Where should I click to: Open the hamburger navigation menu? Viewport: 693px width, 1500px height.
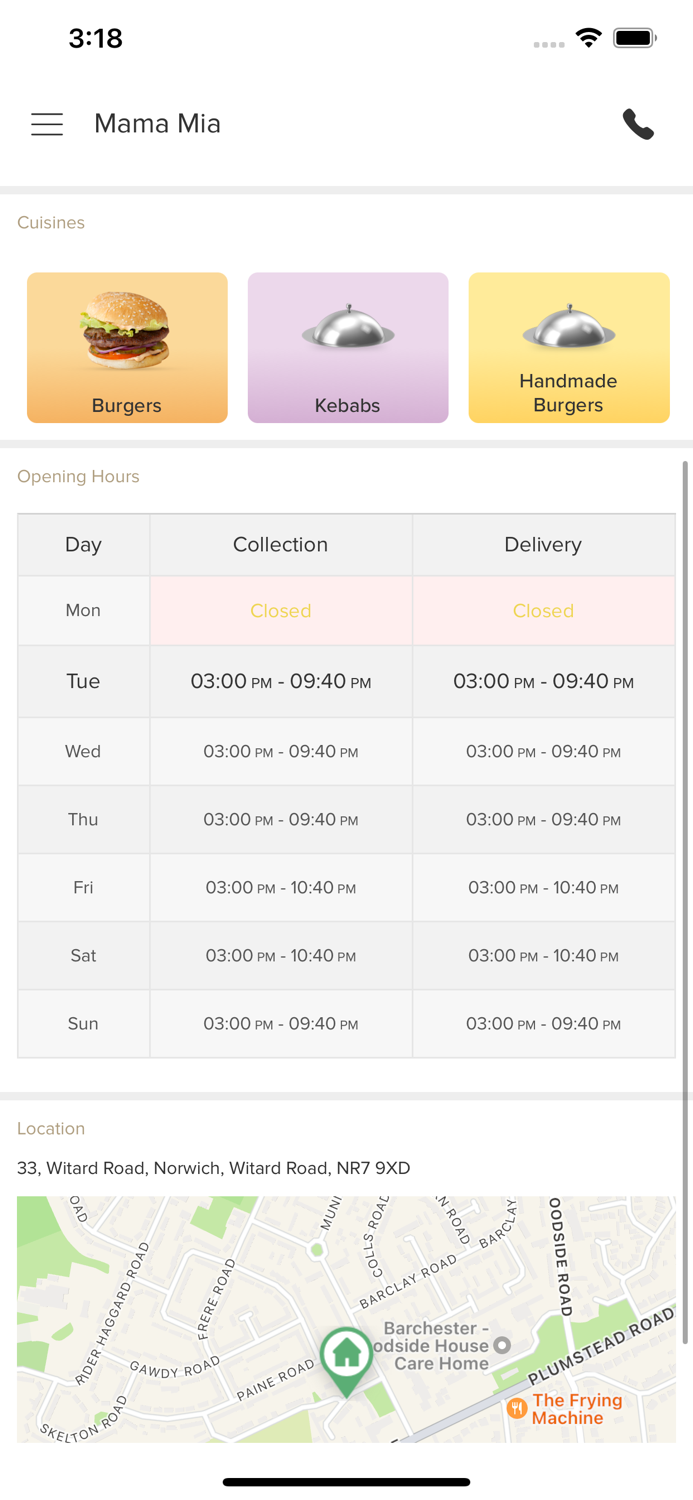(47, 124)
